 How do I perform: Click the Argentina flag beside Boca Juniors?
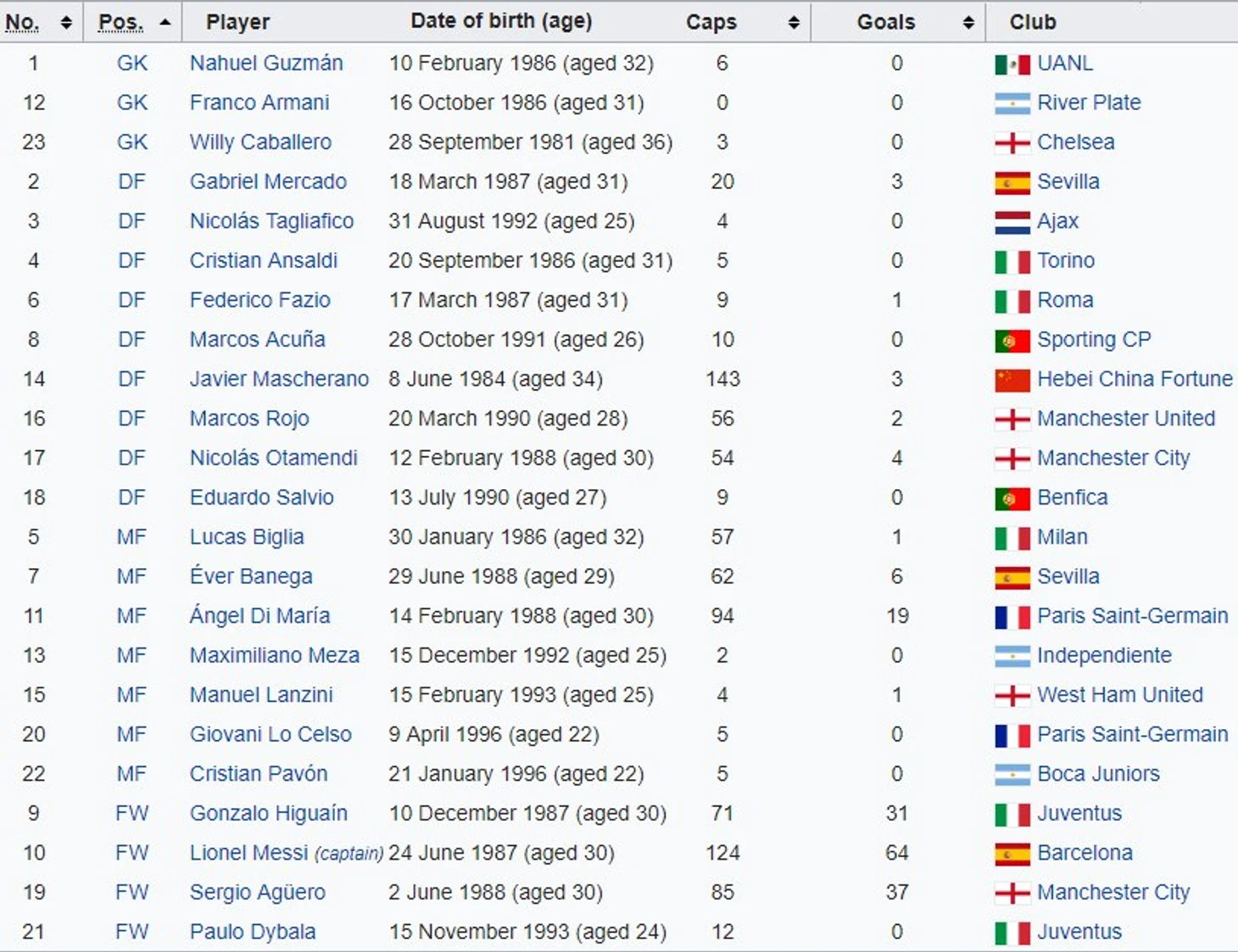pos(1012,775)
